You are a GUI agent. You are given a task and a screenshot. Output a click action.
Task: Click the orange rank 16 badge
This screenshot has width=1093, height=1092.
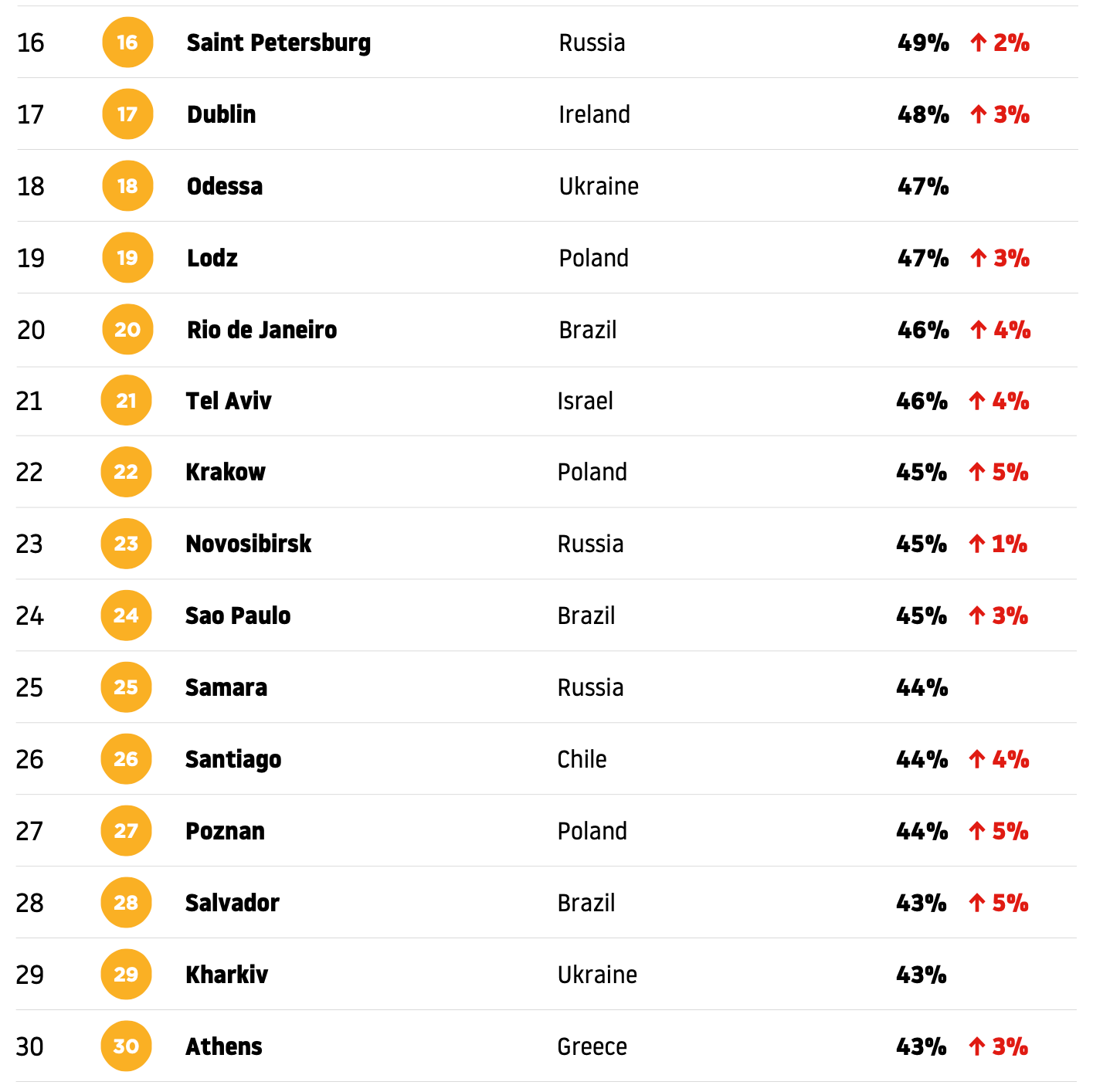pyautogui.click(x=127, y=42)
